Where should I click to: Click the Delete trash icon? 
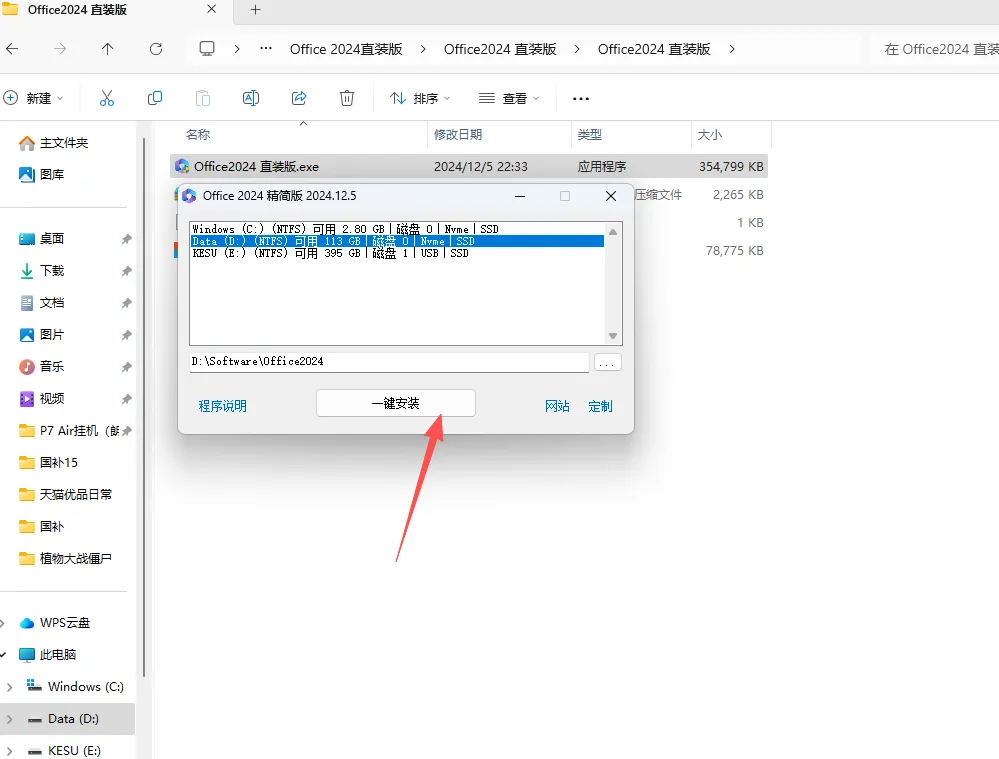point(347,98)
